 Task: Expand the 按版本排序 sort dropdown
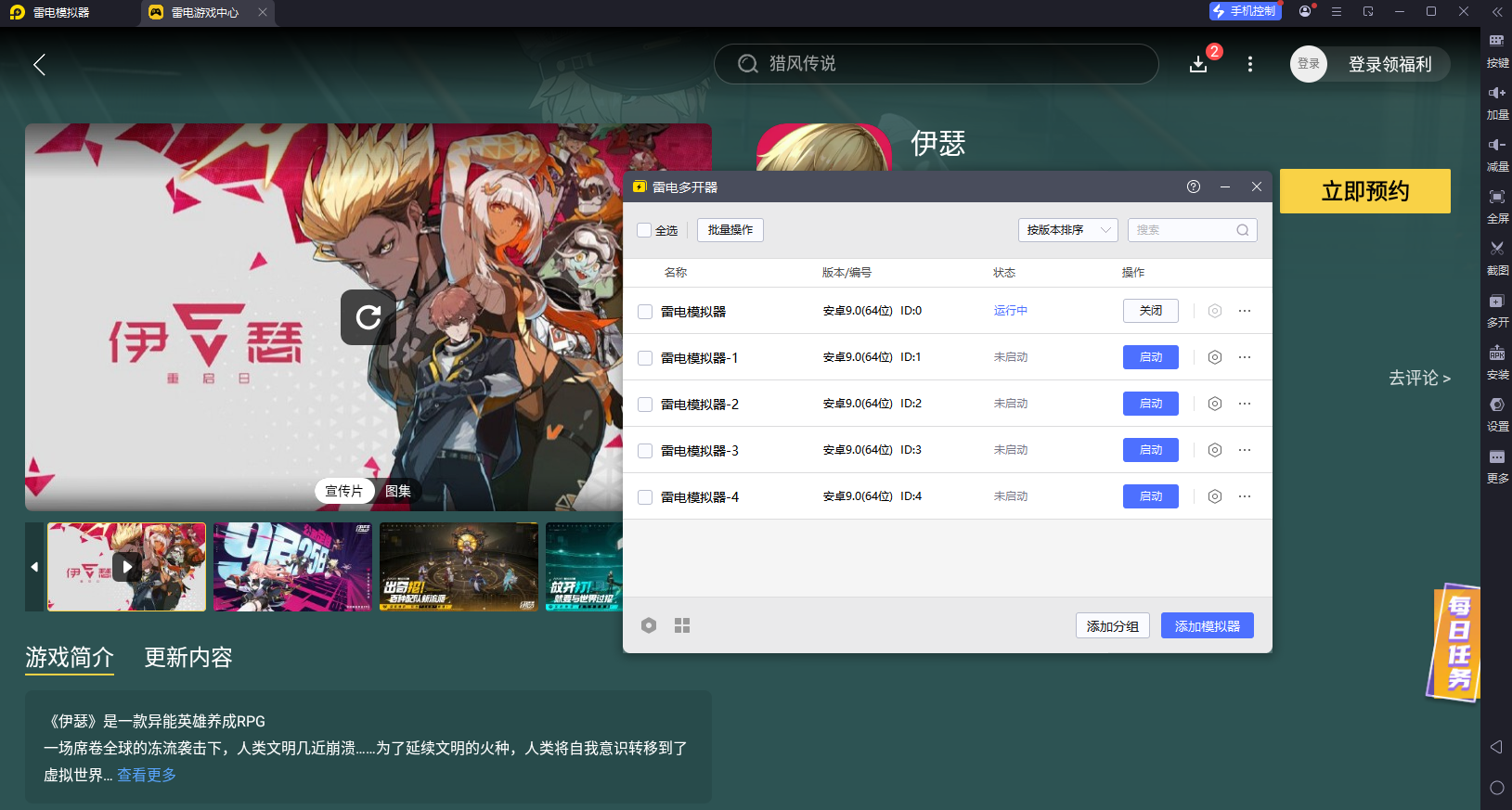pyautogui.click(x=1068, y=230)
